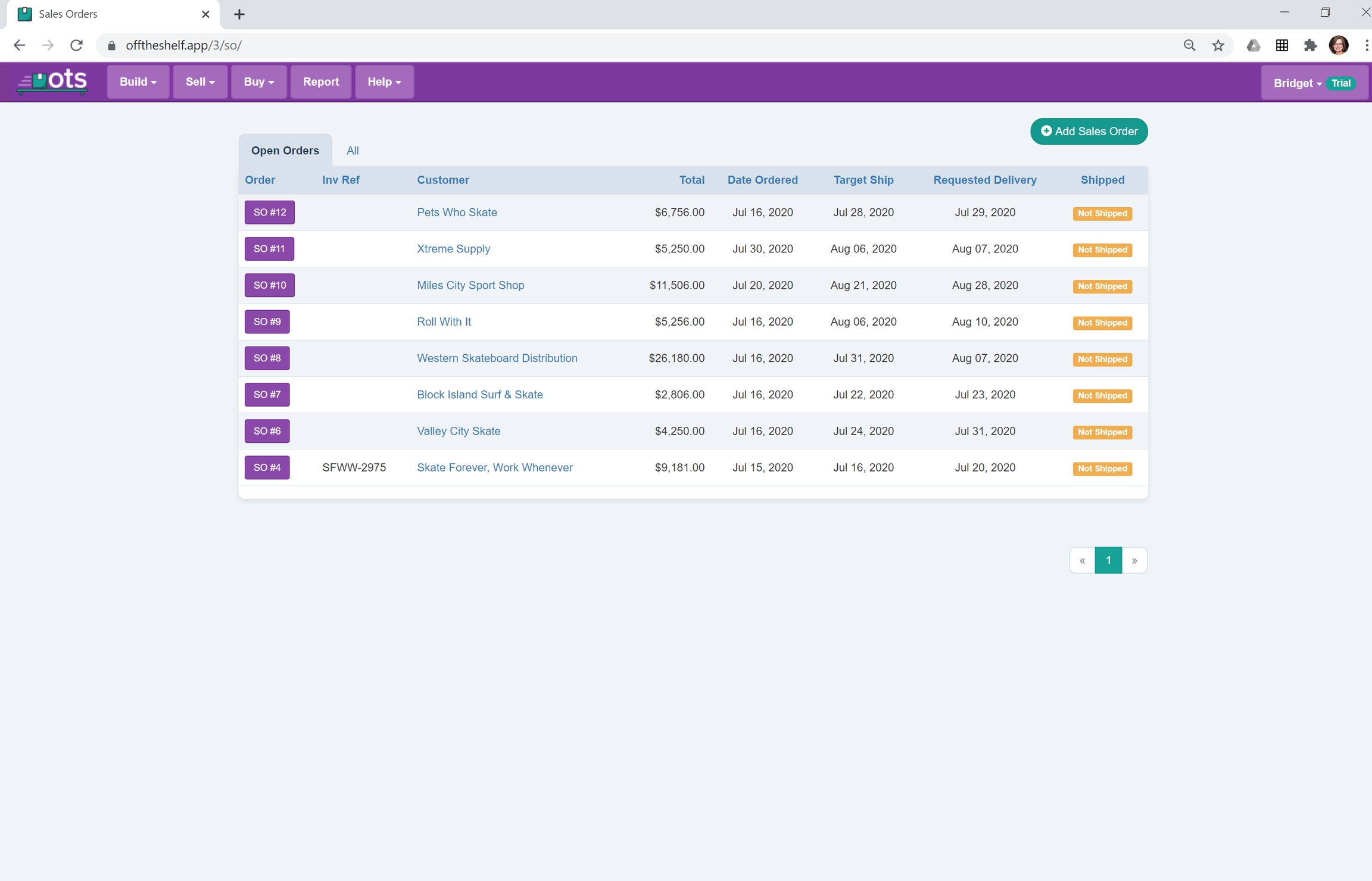Sort by the Total column header
This screenshot has height=881, width=1372.
point(691,180)
